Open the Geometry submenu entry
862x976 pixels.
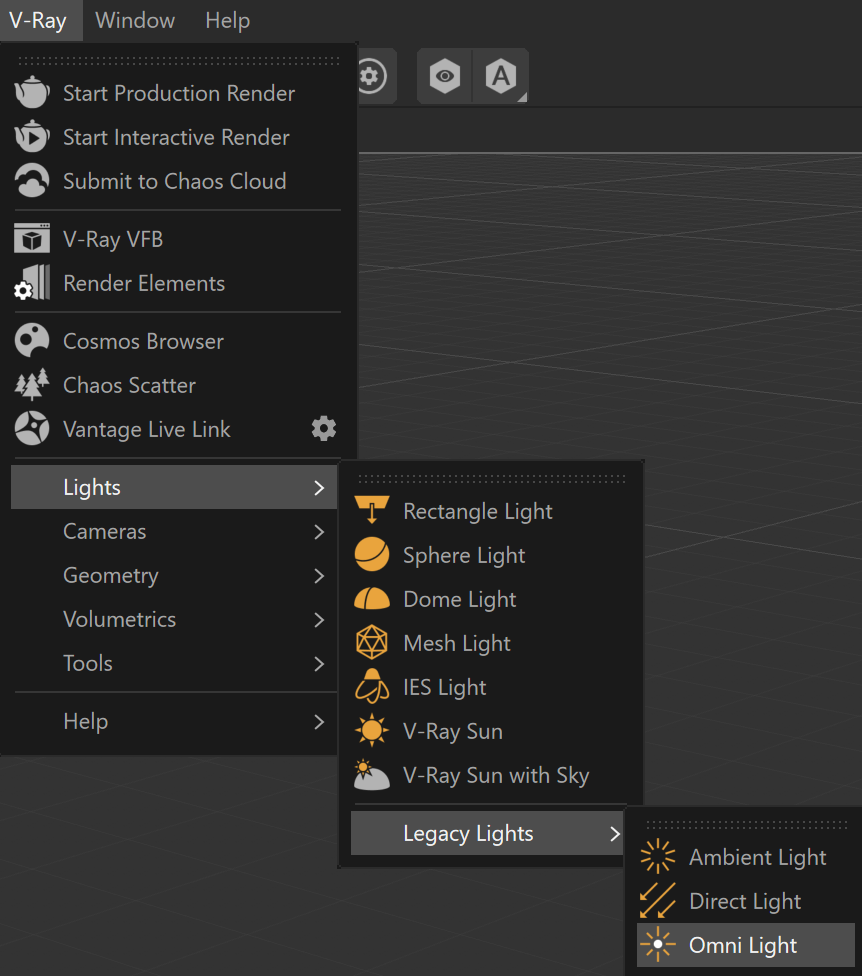(x=174, y=576)
